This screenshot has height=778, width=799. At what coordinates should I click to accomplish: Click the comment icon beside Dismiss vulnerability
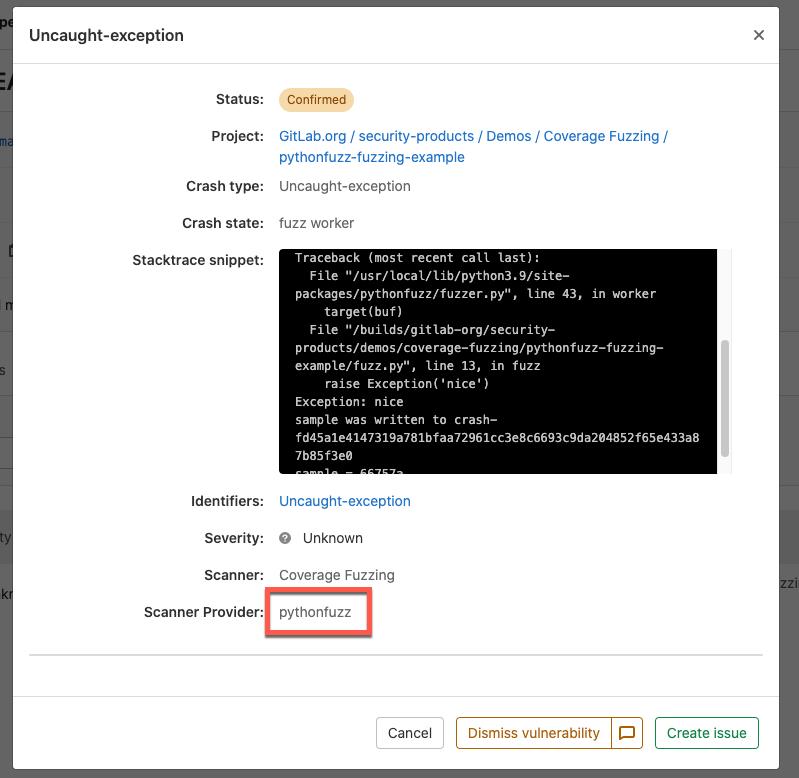point(627,733)
